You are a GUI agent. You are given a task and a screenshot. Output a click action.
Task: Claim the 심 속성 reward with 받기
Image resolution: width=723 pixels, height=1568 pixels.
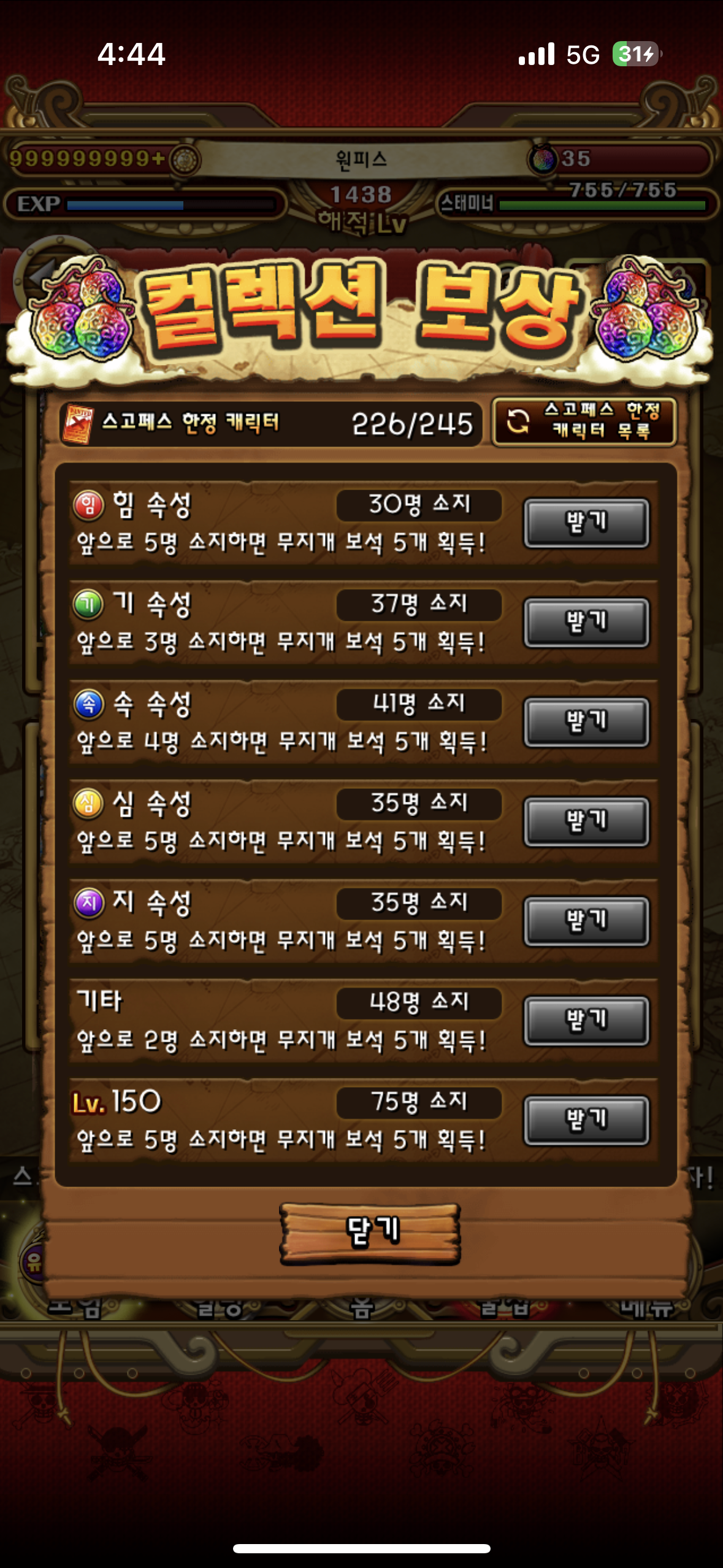(586, 821)
